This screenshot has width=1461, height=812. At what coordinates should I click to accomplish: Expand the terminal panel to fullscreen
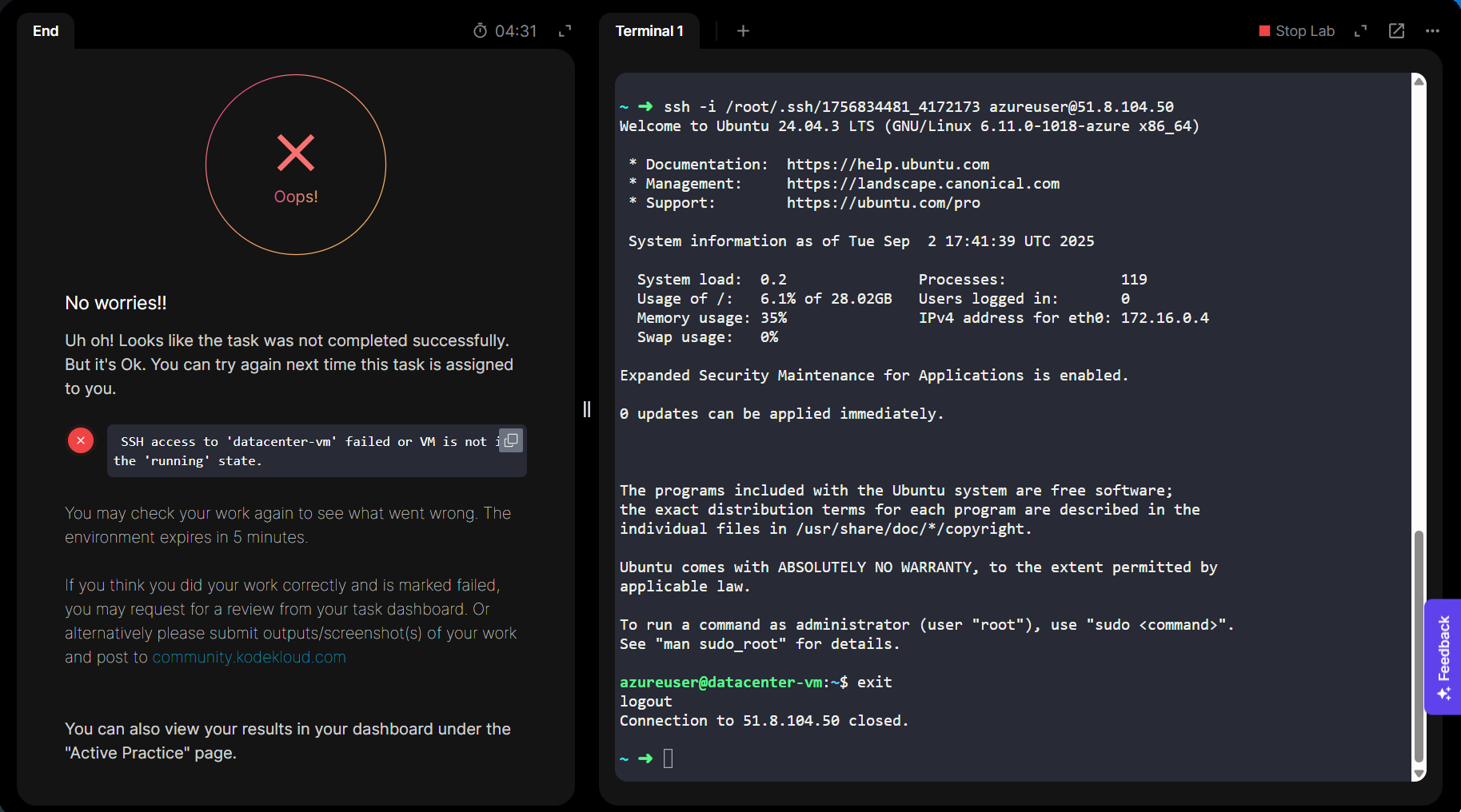pos(1360,31)
